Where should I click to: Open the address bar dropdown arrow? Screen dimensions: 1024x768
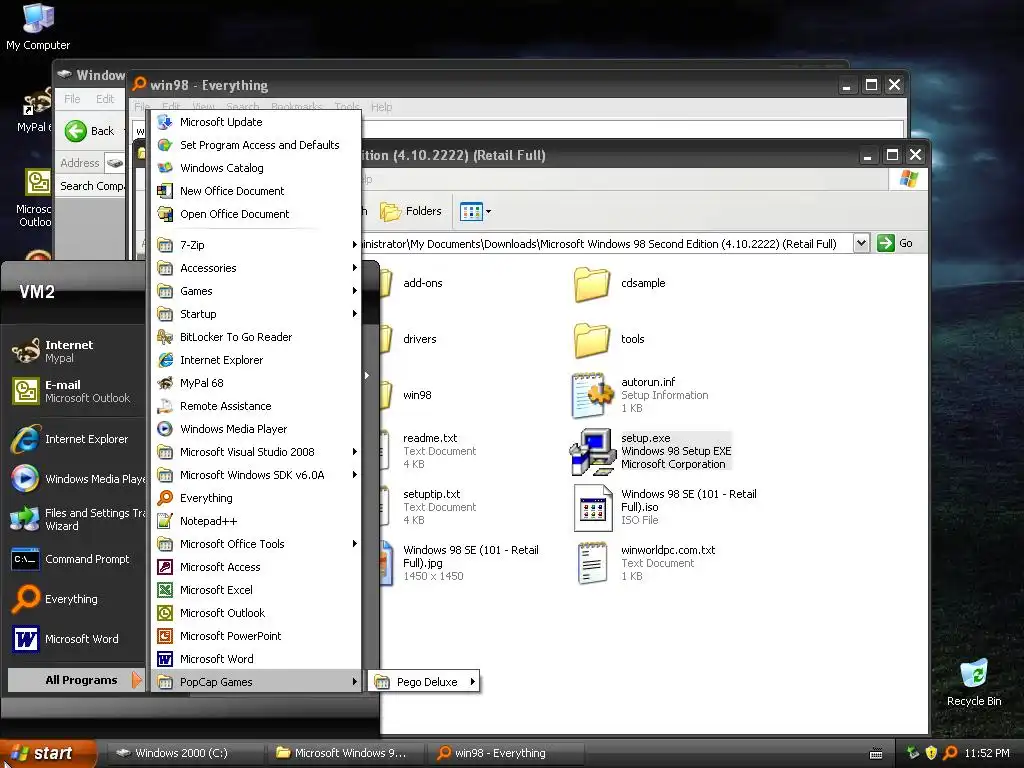pyautogui.click(x=861, y=243)
